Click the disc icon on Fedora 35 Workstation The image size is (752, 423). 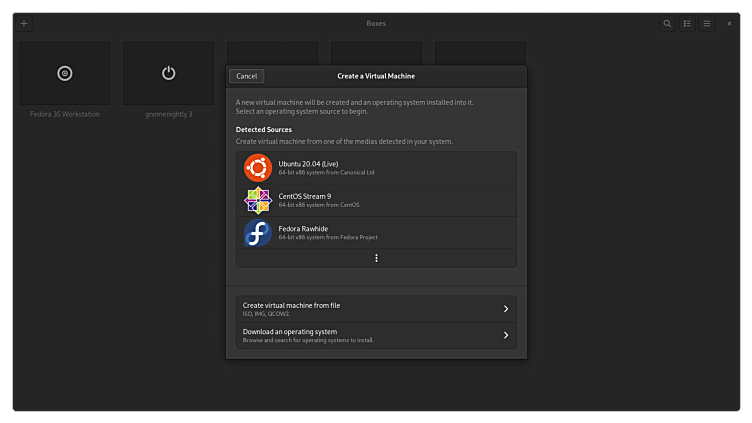[x=65, y=73]
